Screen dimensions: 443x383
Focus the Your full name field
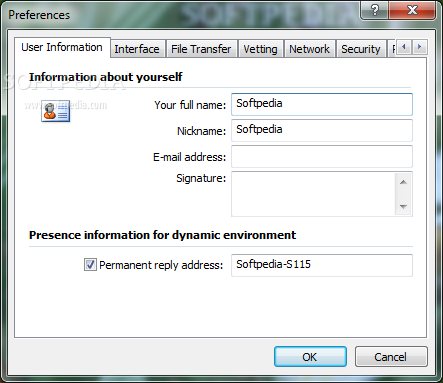[x=322, y=104]
